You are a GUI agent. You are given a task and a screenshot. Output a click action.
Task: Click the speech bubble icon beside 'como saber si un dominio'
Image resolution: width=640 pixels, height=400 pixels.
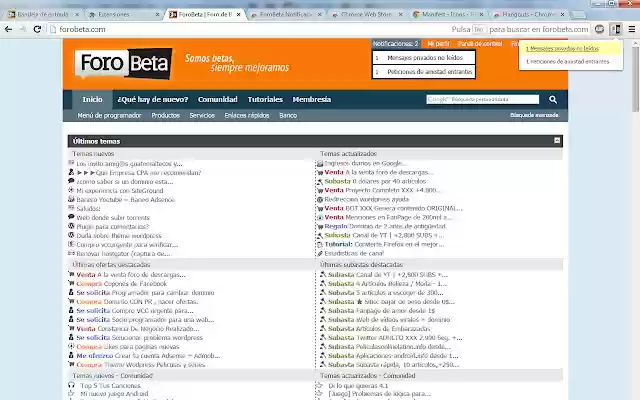[71, 181]
